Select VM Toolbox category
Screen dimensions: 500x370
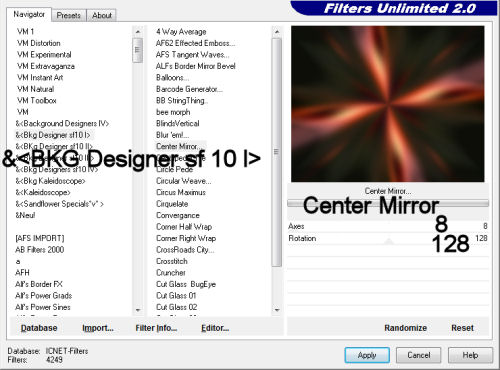click(x=37, y=100)
